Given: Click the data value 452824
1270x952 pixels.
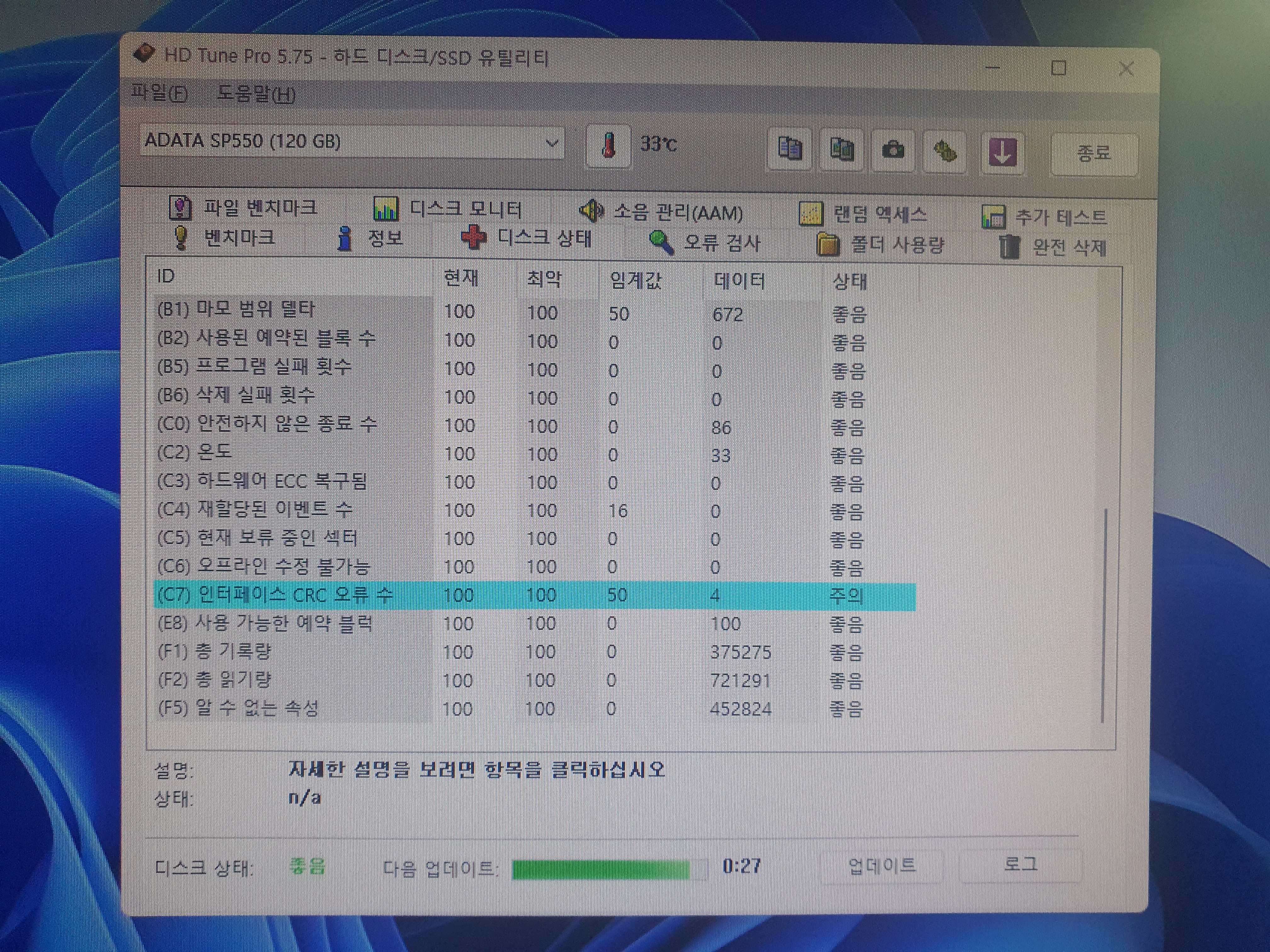Looking at the screenshot, I should pos(741,709).
